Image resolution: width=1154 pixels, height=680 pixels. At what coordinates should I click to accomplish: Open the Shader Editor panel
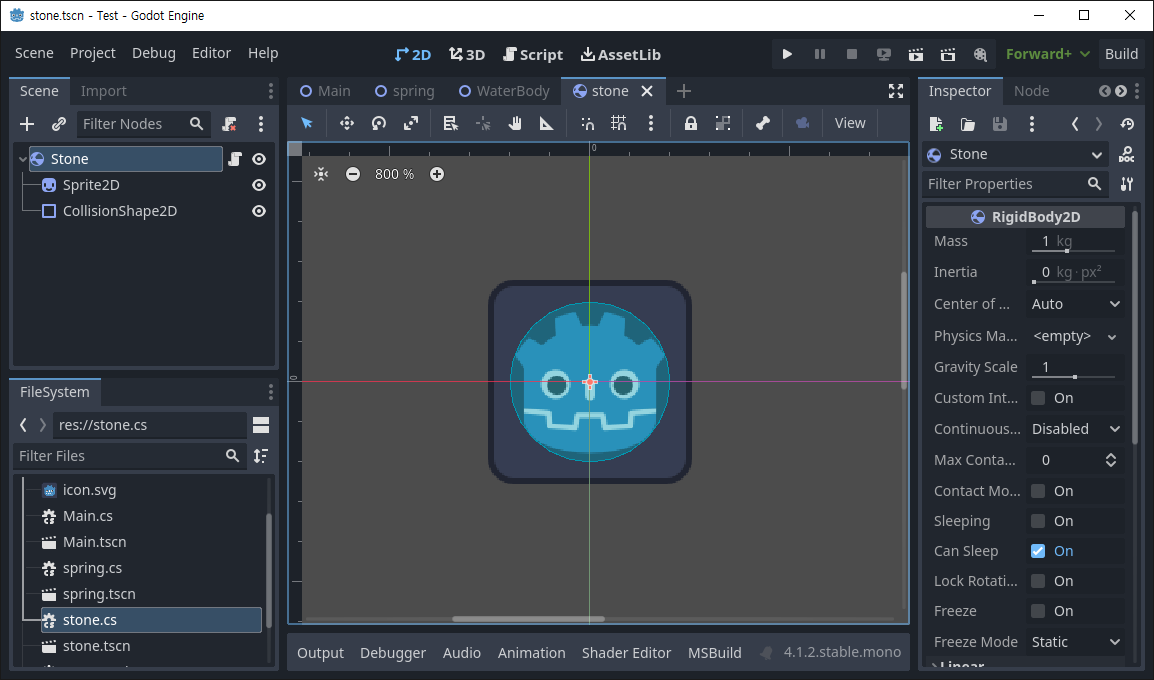coord(626,653)
